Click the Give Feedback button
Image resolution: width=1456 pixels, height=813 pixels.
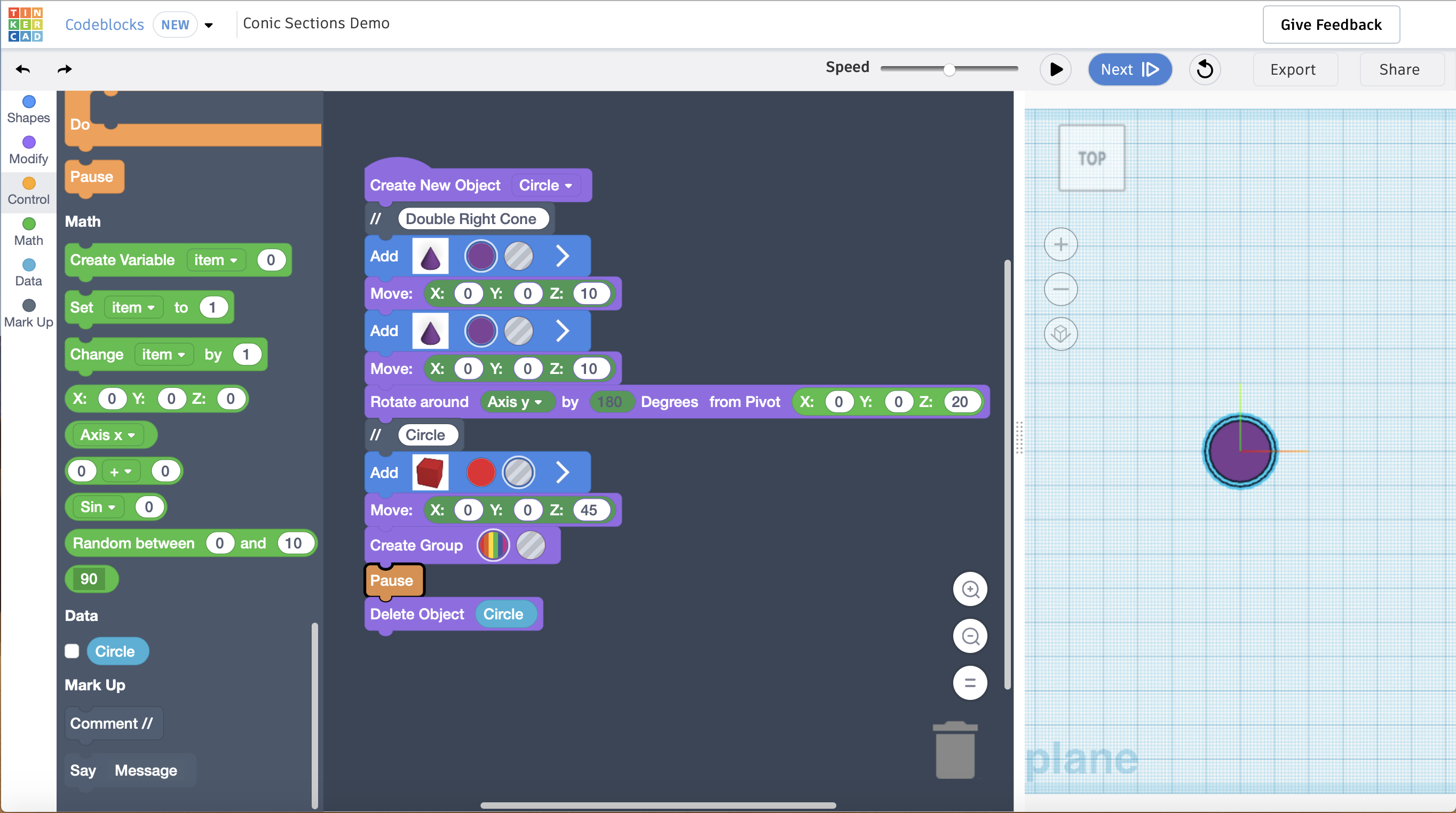(x=1331, y=23)
